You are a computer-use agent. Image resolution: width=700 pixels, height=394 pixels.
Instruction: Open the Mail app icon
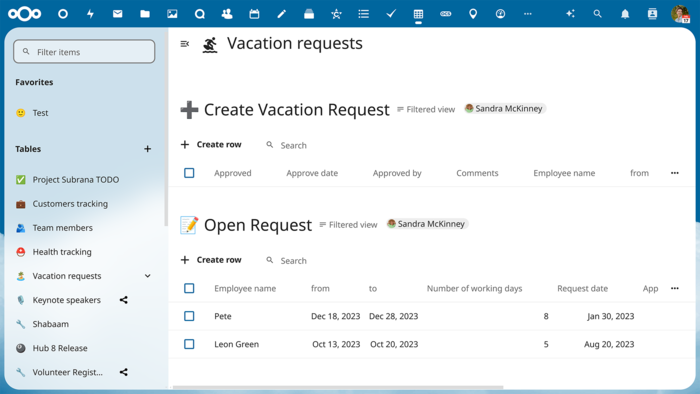[117, 14]
